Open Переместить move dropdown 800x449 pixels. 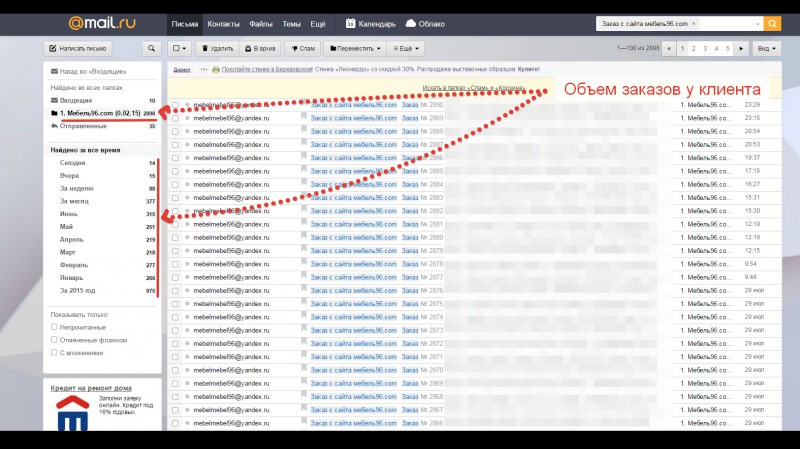coord(355,48)
